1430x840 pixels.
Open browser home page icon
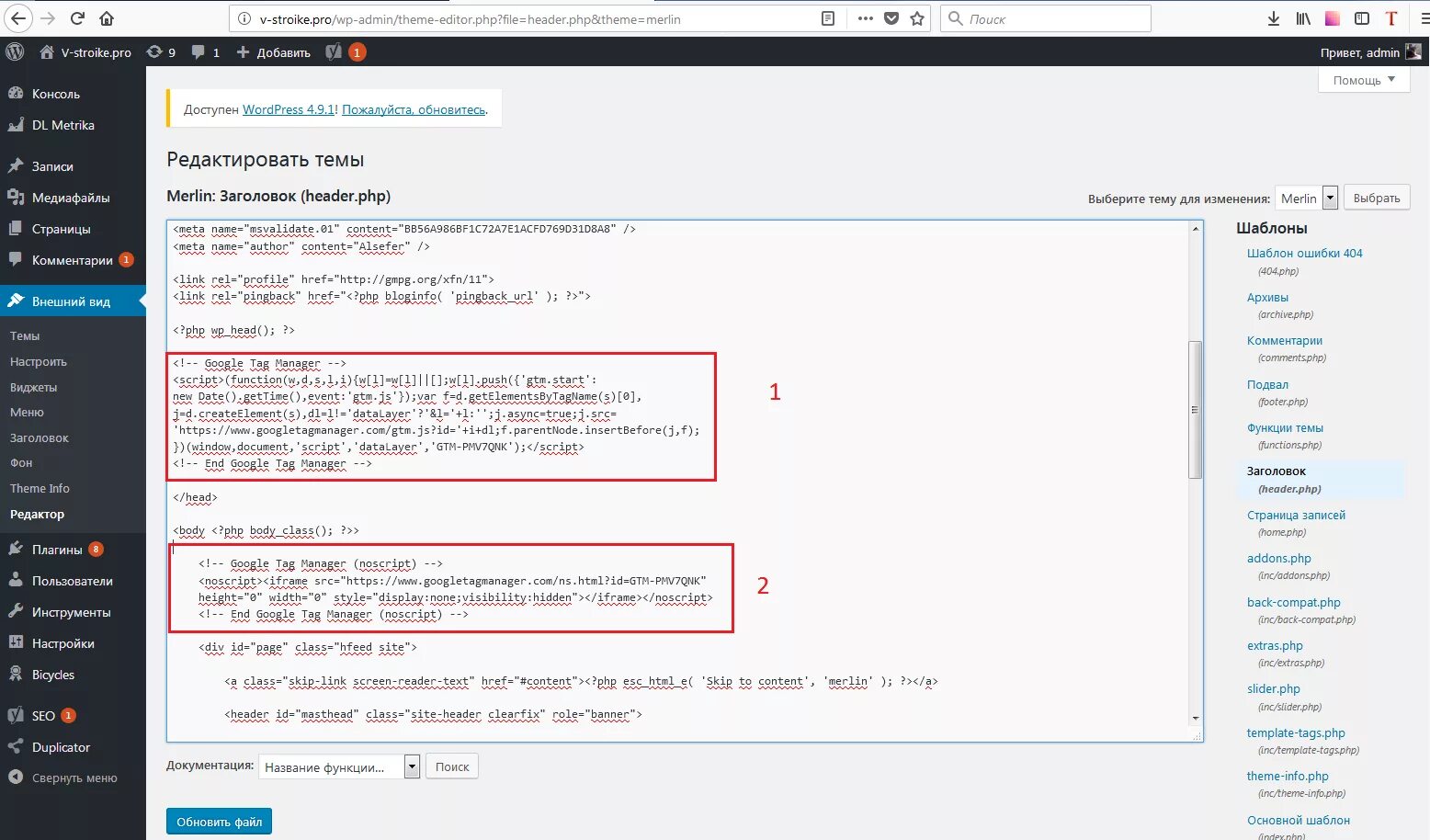click(107, 18)
